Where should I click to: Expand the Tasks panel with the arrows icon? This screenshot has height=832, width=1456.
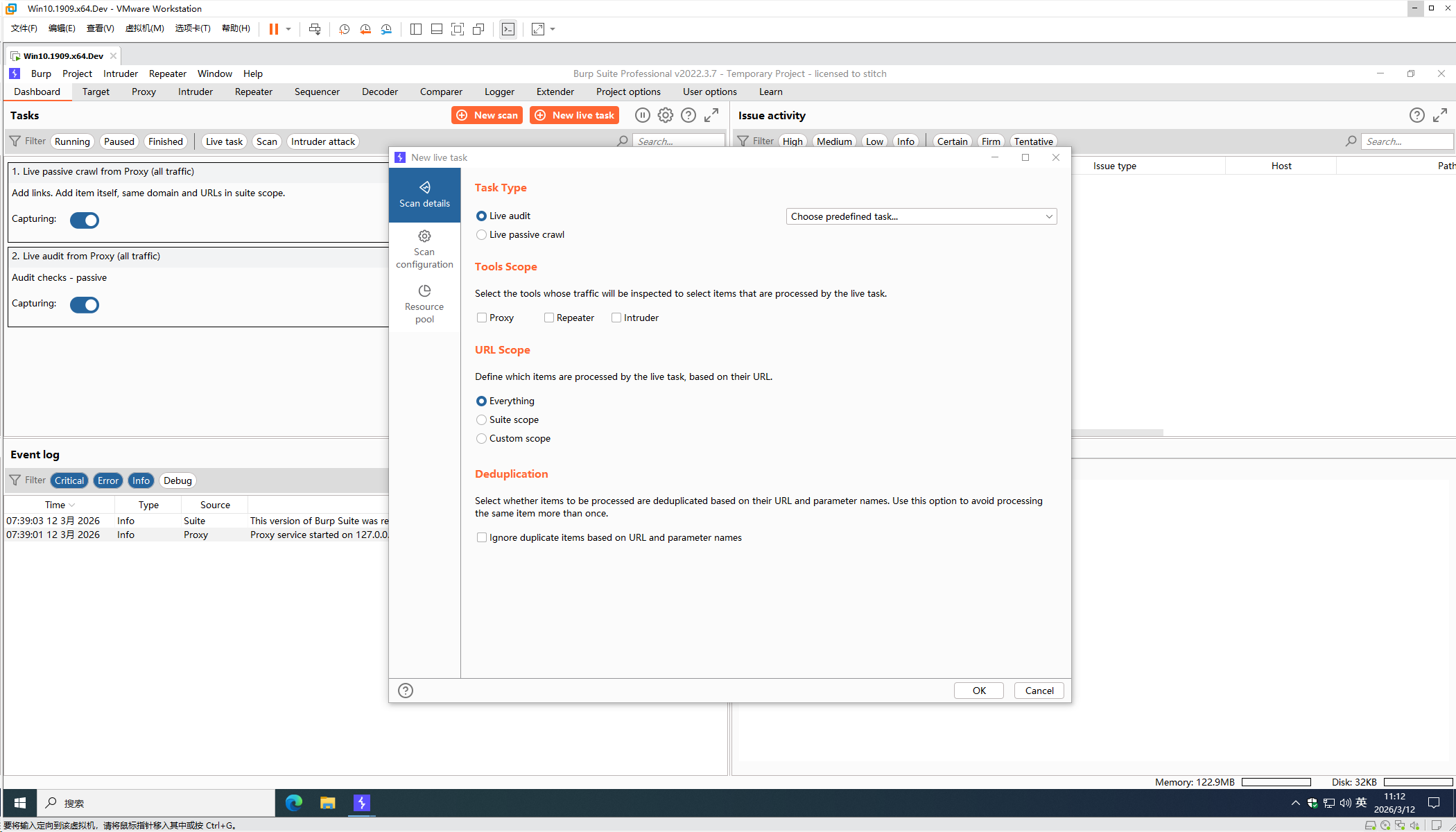711,115
